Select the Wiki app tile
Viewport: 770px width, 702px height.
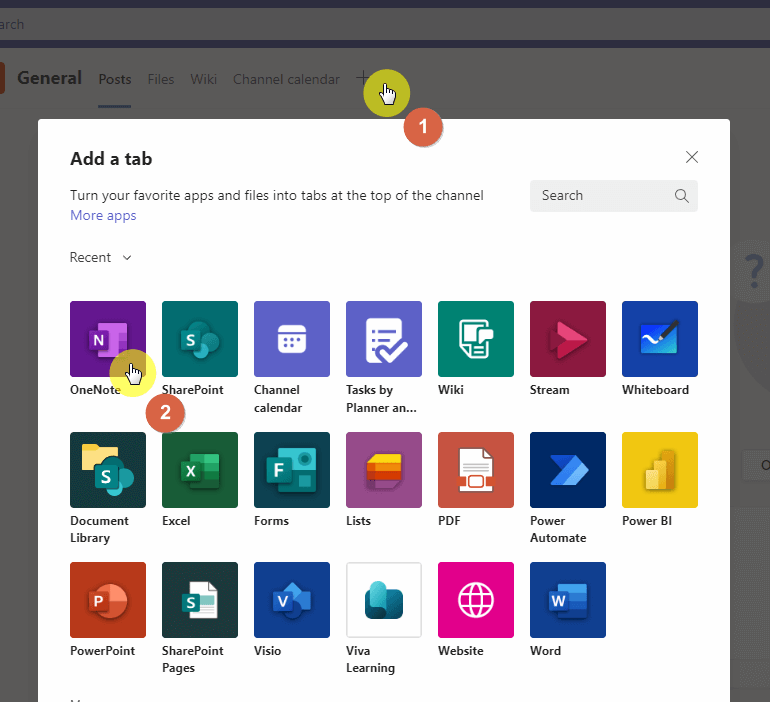tap(476, 339)
